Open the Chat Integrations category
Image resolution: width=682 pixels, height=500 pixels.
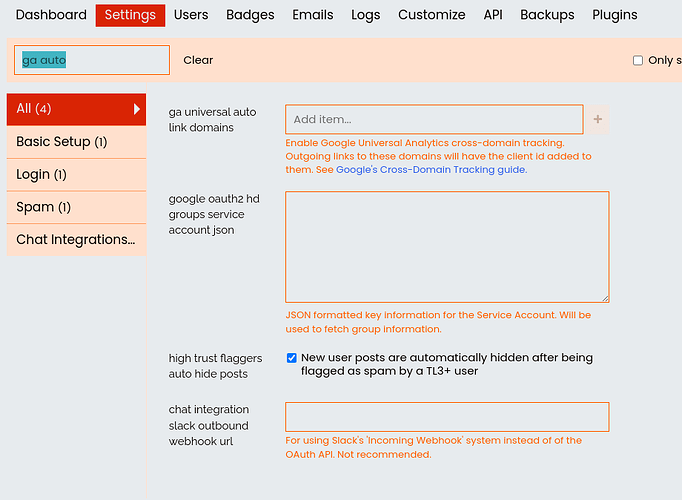click(76, 240)
